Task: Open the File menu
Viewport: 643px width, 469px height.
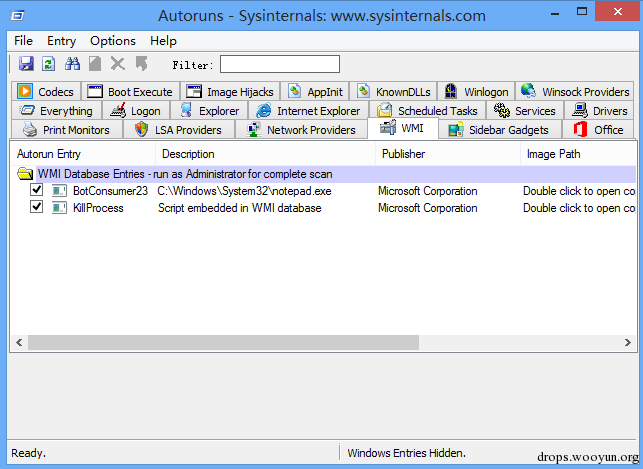Action: (x=23, y=41)
